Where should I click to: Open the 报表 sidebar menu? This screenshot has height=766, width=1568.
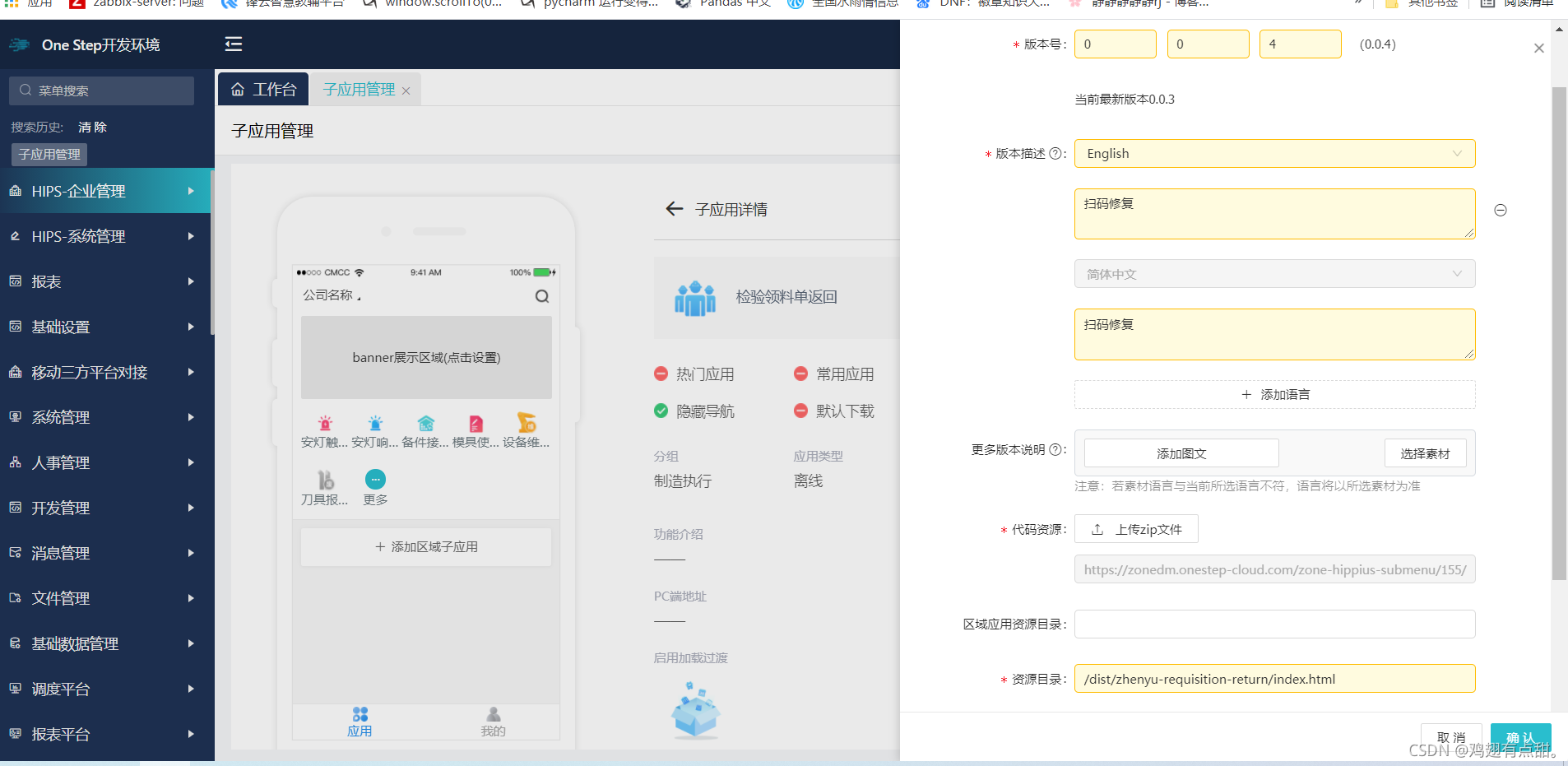click(105, 281)
